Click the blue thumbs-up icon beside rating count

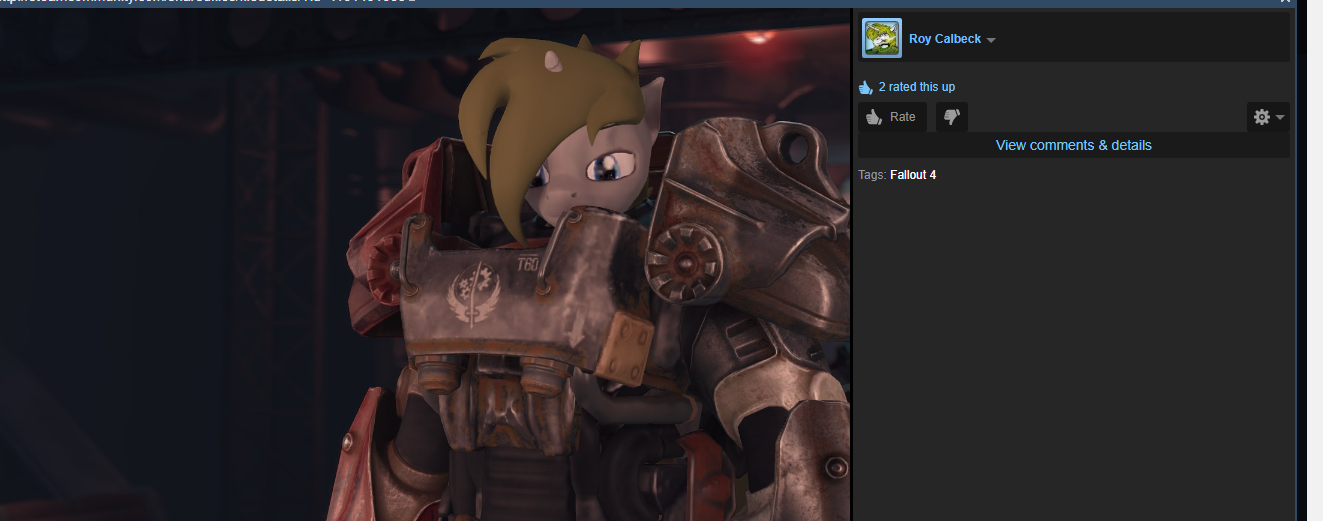[x=866, y=87]
